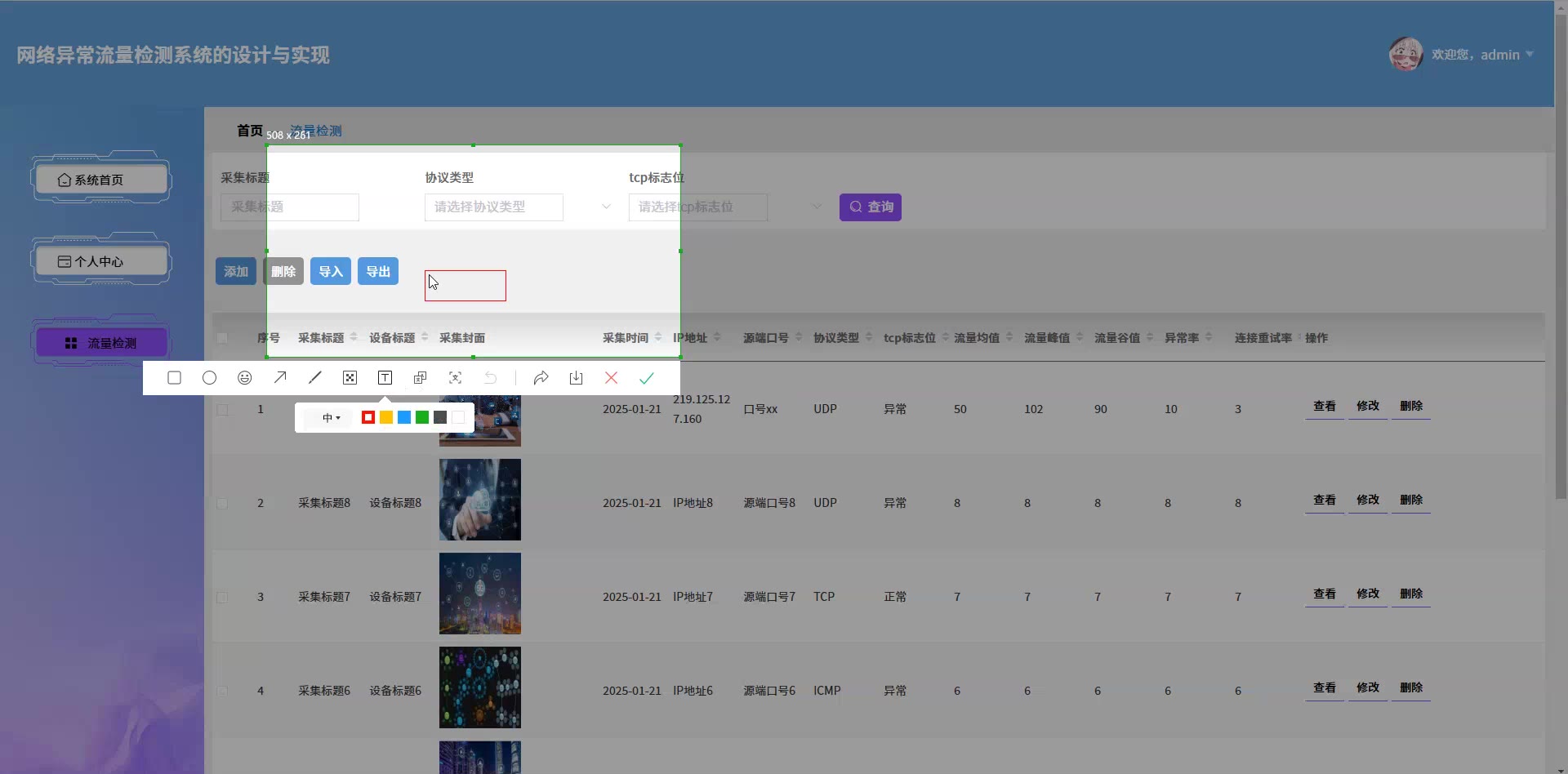The image size is (1568, 774).
Task: Go to 系统首页 in the sidebar
Action: [x=100, y=180]
